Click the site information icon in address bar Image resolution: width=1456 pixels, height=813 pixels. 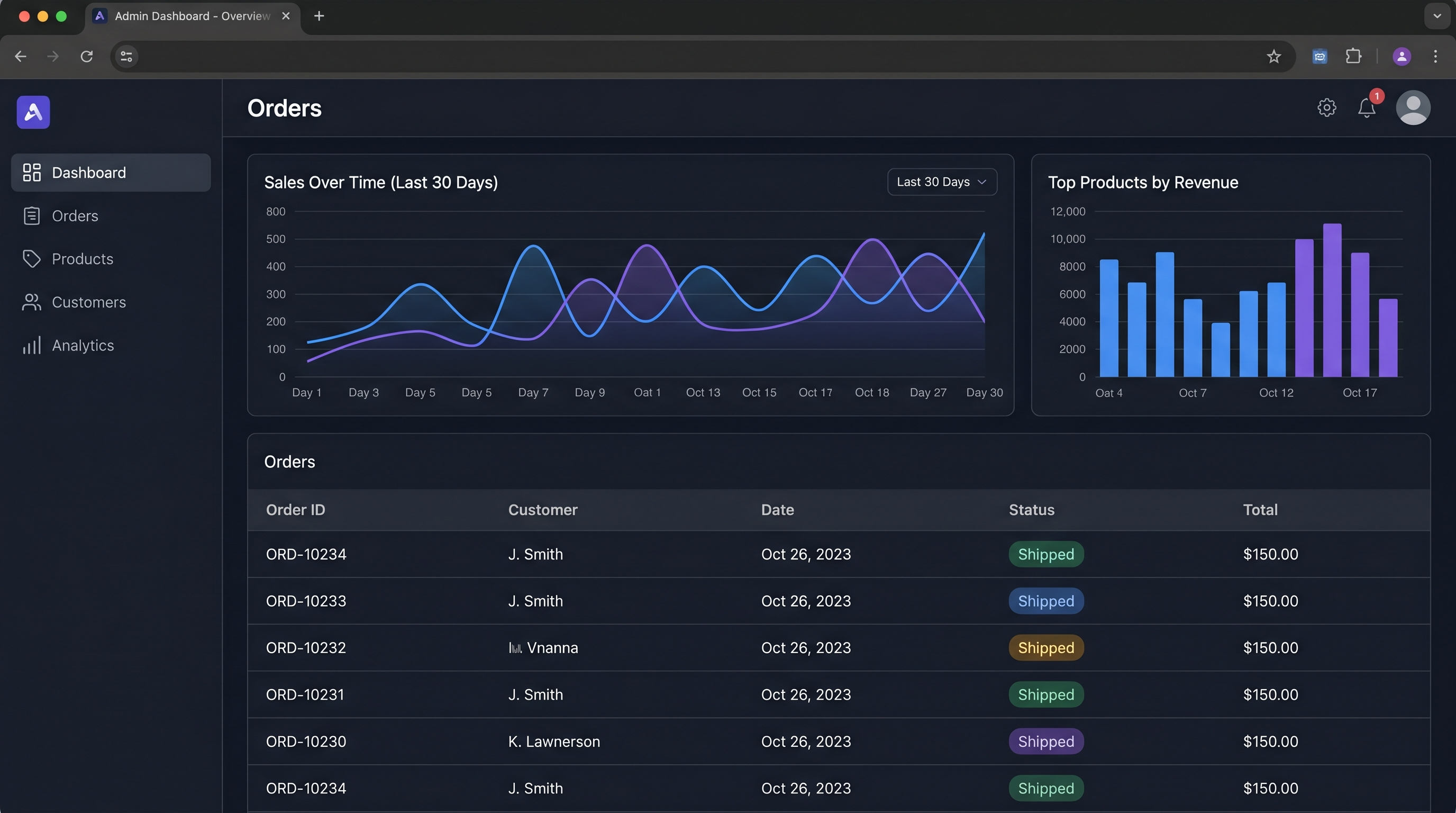point(126,57)
